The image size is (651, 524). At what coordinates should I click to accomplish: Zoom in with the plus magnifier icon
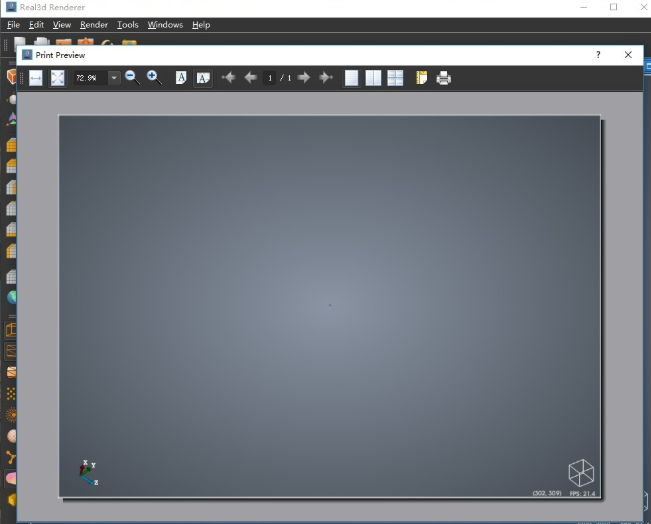(154, 78)
